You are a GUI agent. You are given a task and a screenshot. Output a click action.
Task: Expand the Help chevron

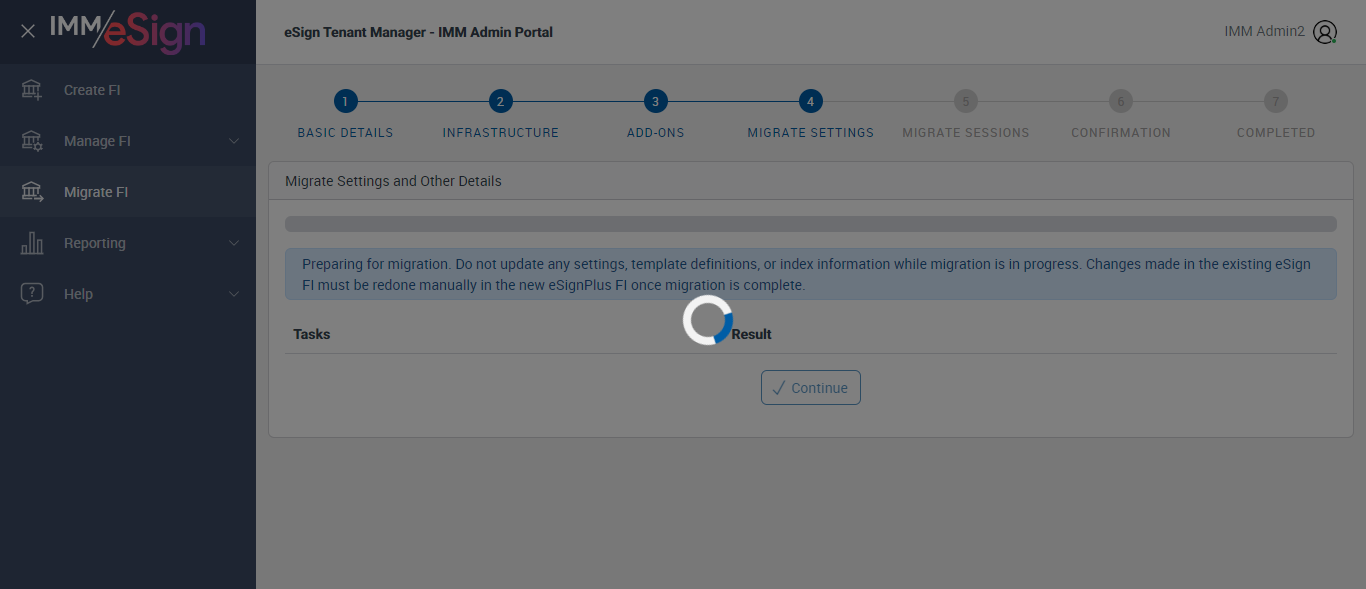[x=234, y=294]
